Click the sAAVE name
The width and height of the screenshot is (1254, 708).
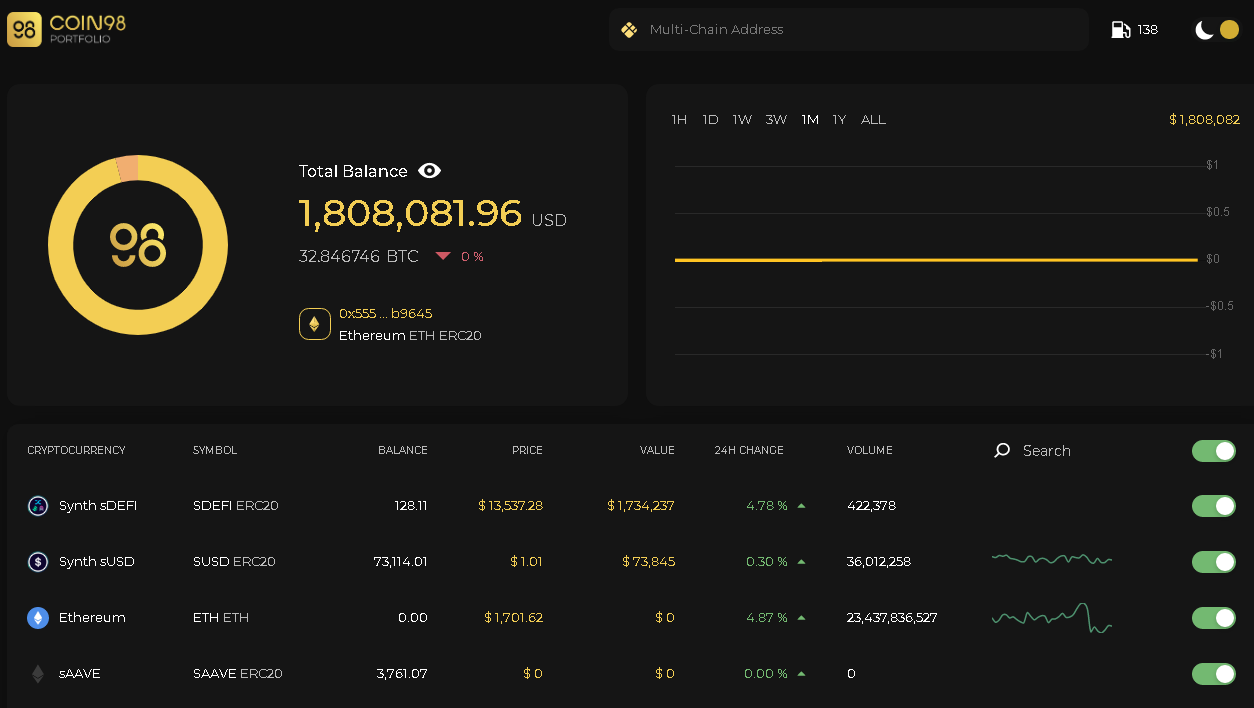(x=80, y=674)
